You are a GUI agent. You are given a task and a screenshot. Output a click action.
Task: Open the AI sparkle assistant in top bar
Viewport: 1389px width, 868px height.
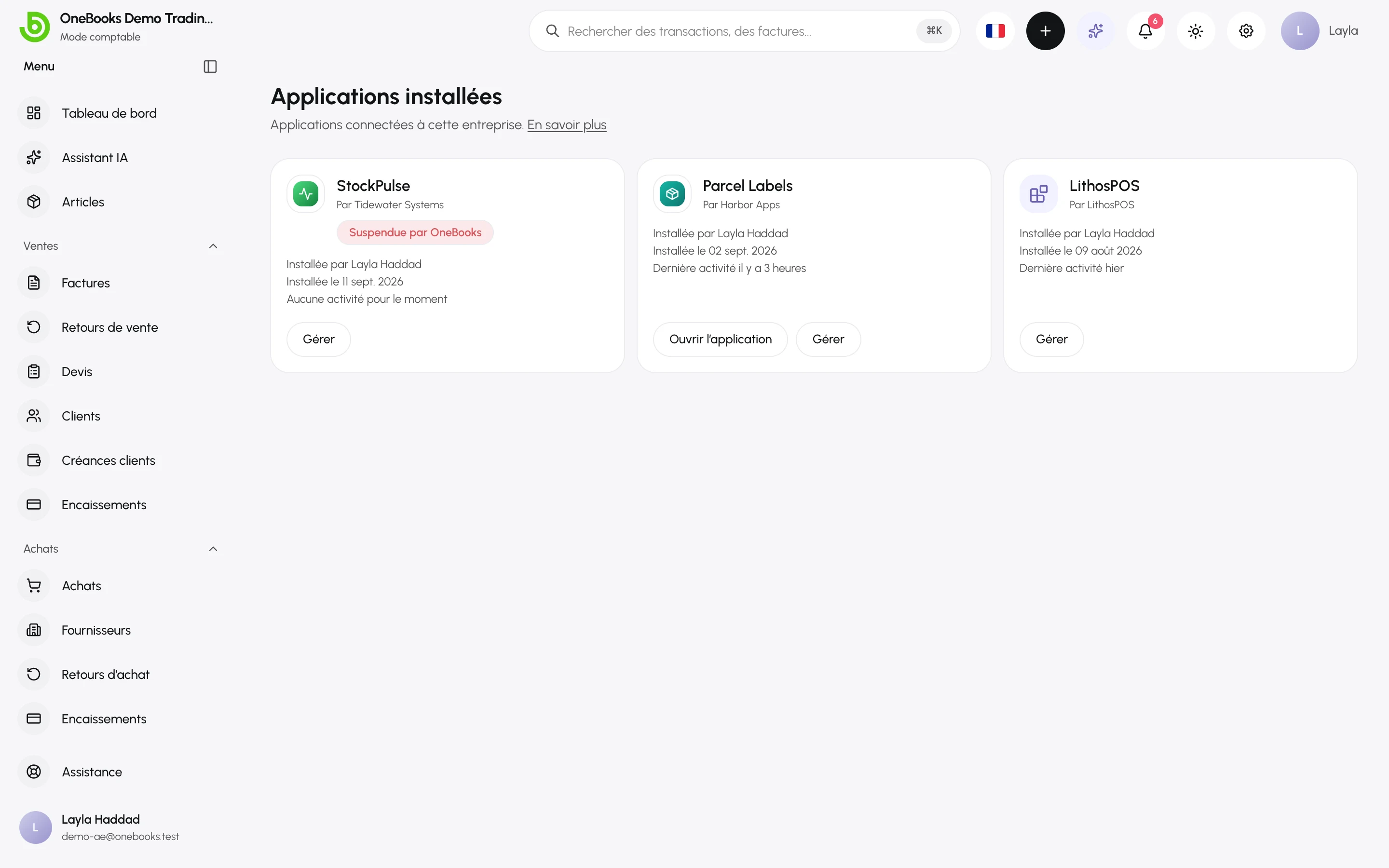(1095, 31)
